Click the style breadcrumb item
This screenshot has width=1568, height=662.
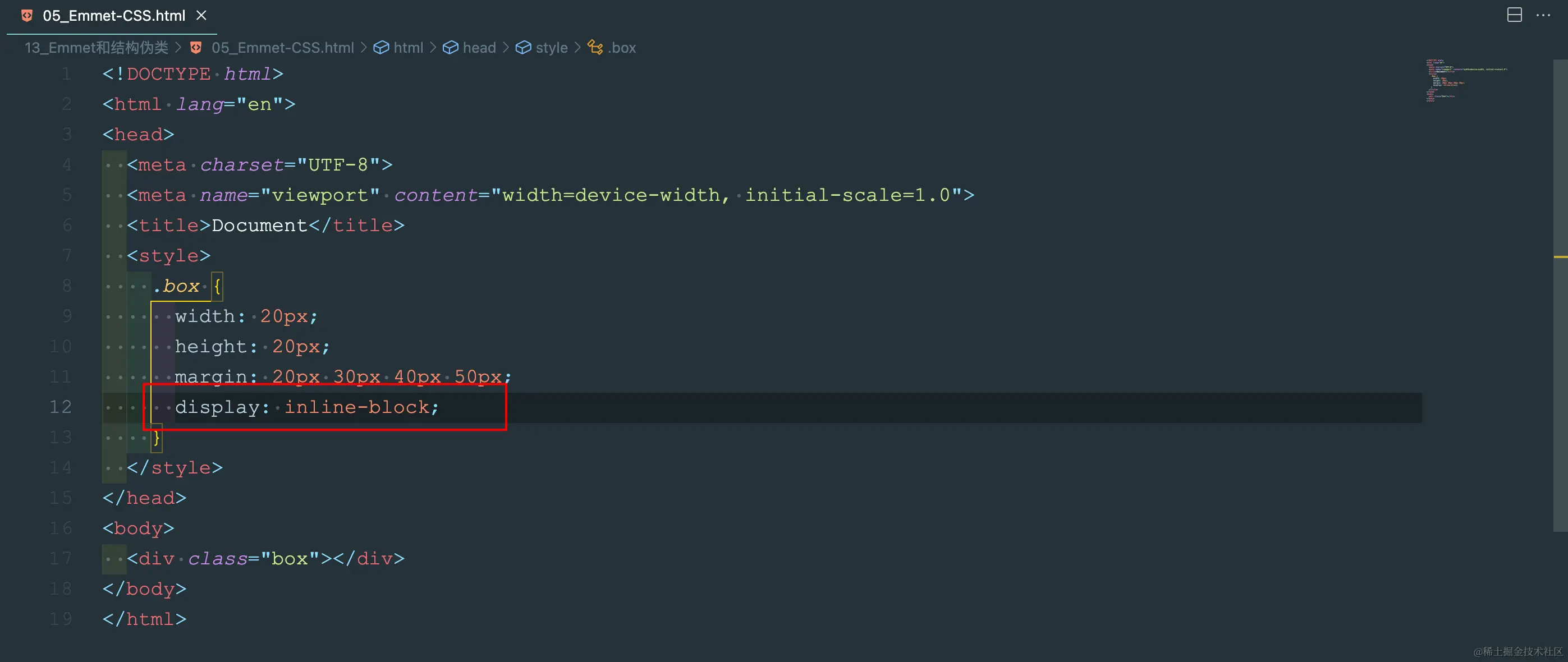[x=552, y=48]
